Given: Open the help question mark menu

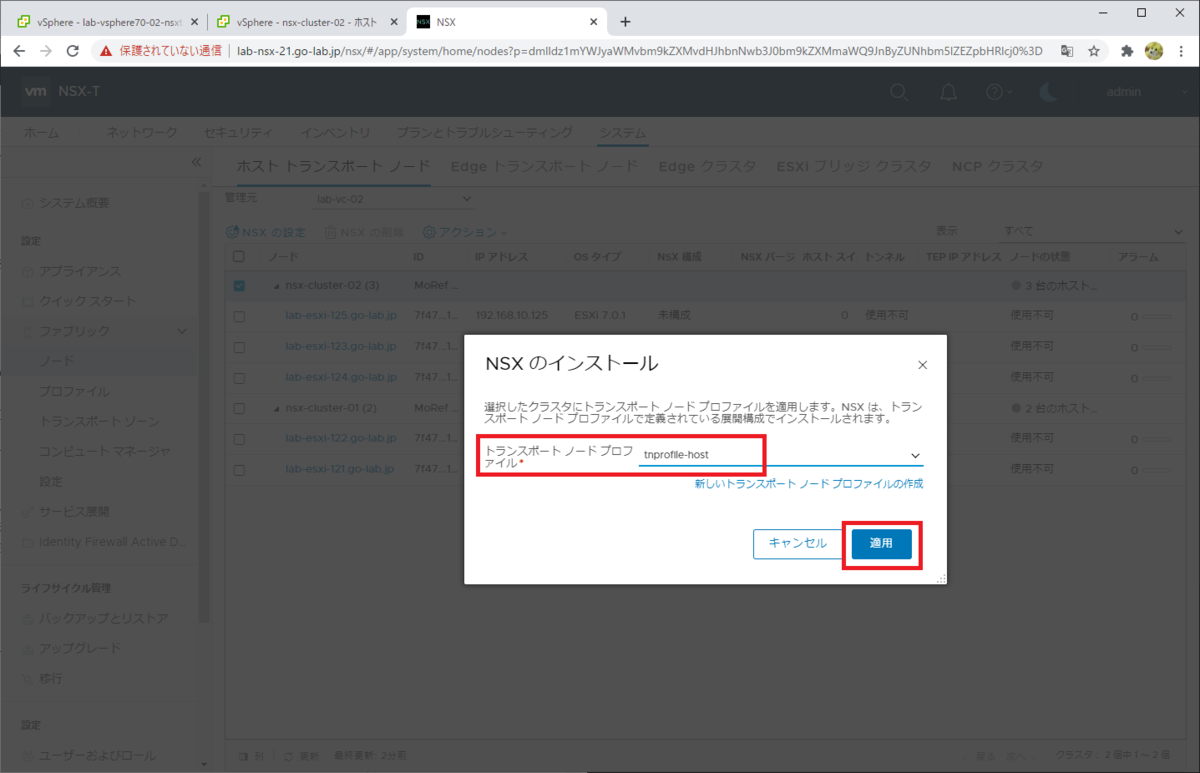Looking at the screenshot, I should 998,92.
